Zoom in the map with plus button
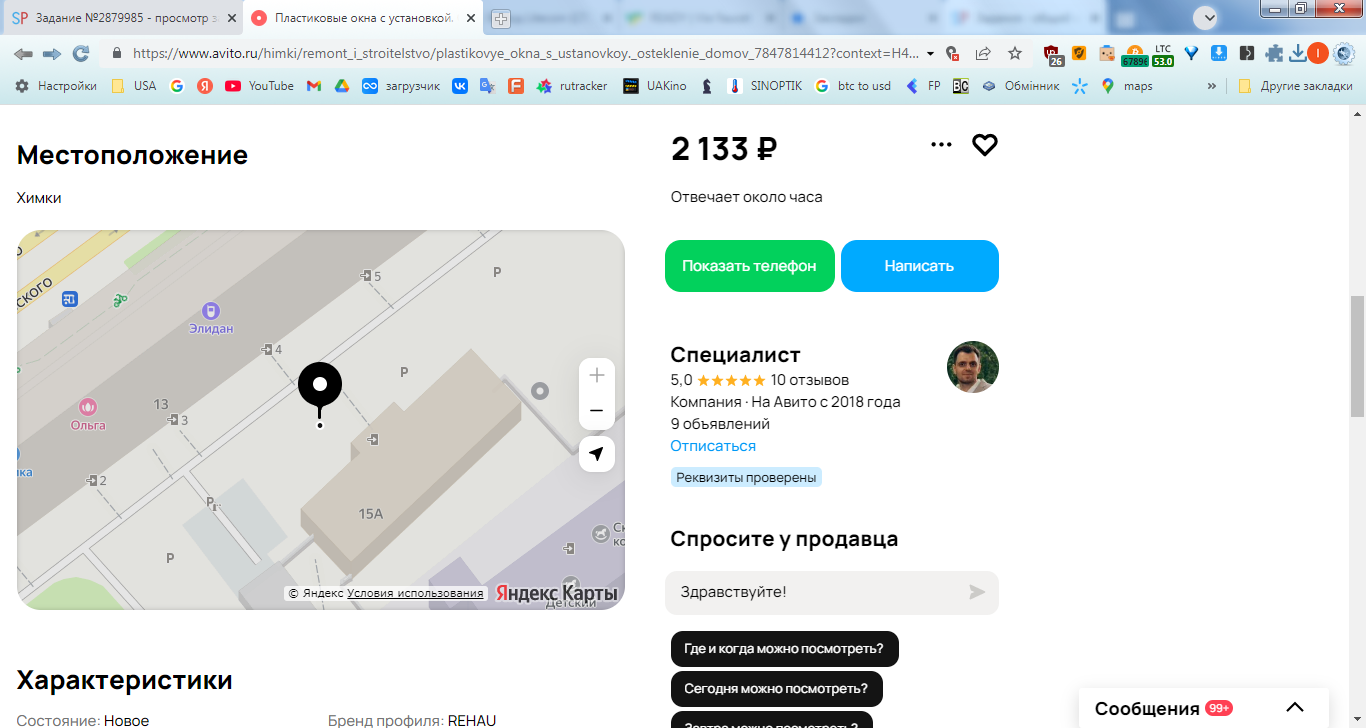The image size is (1366, 728). pos(597,375)
